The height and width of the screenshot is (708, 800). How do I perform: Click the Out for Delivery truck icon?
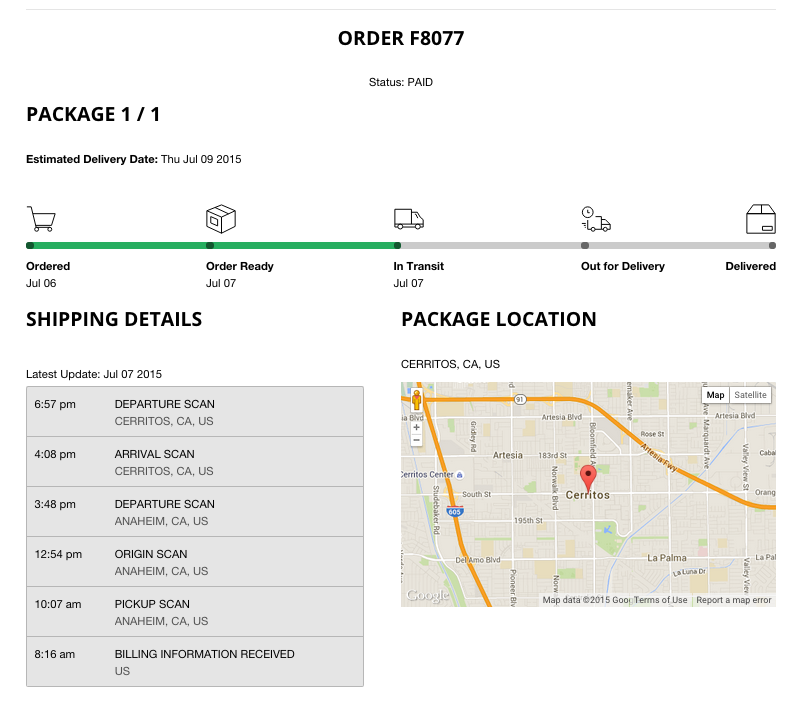click(596, 218)
